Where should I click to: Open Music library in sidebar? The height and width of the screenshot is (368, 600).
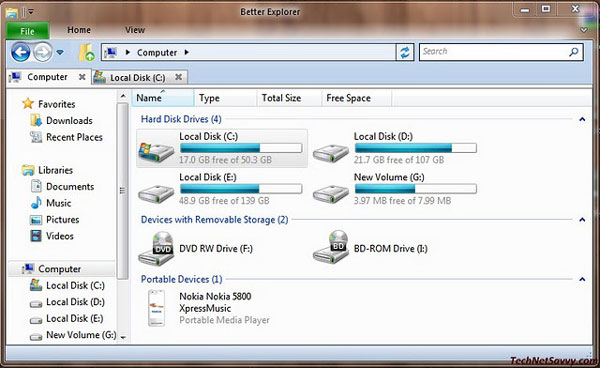(x=59, y=203)
